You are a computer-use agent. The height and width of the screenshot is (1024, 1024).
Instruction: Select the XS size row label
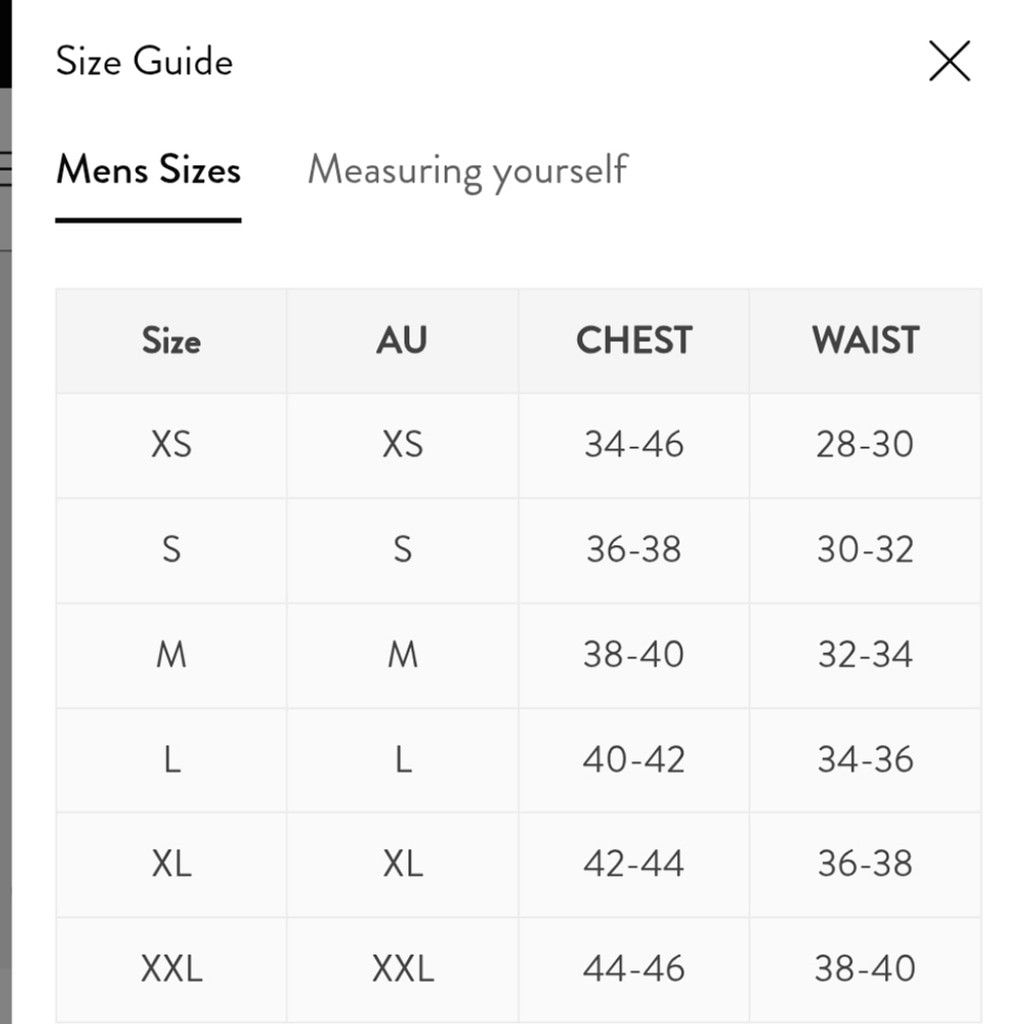171,445
